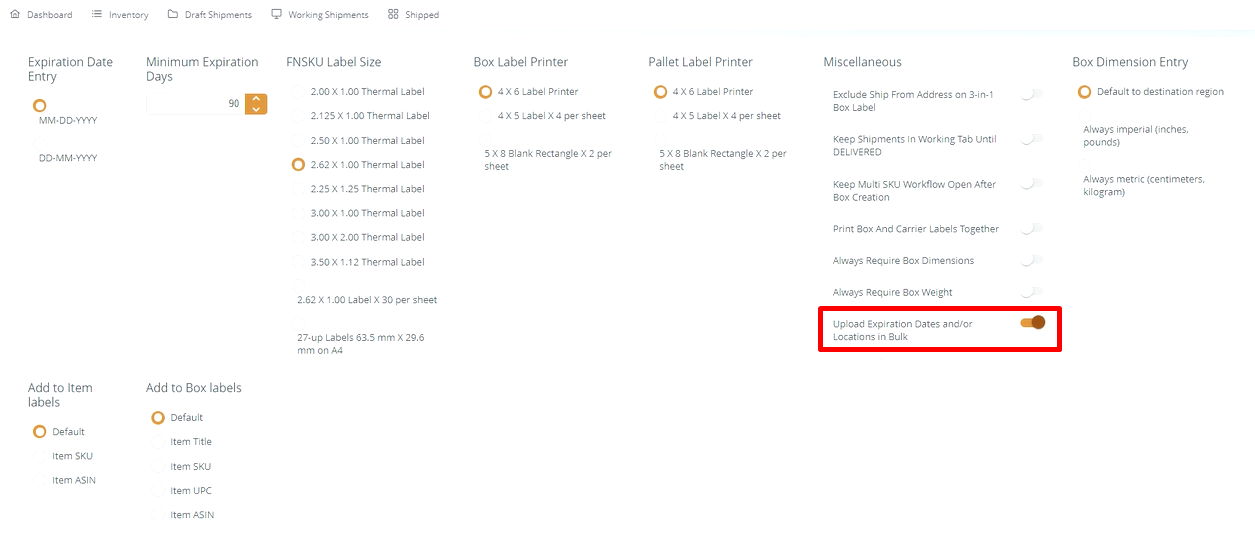Open the Working Shipments tab
The image size is (1255, 534).
(x=327, y=15)
